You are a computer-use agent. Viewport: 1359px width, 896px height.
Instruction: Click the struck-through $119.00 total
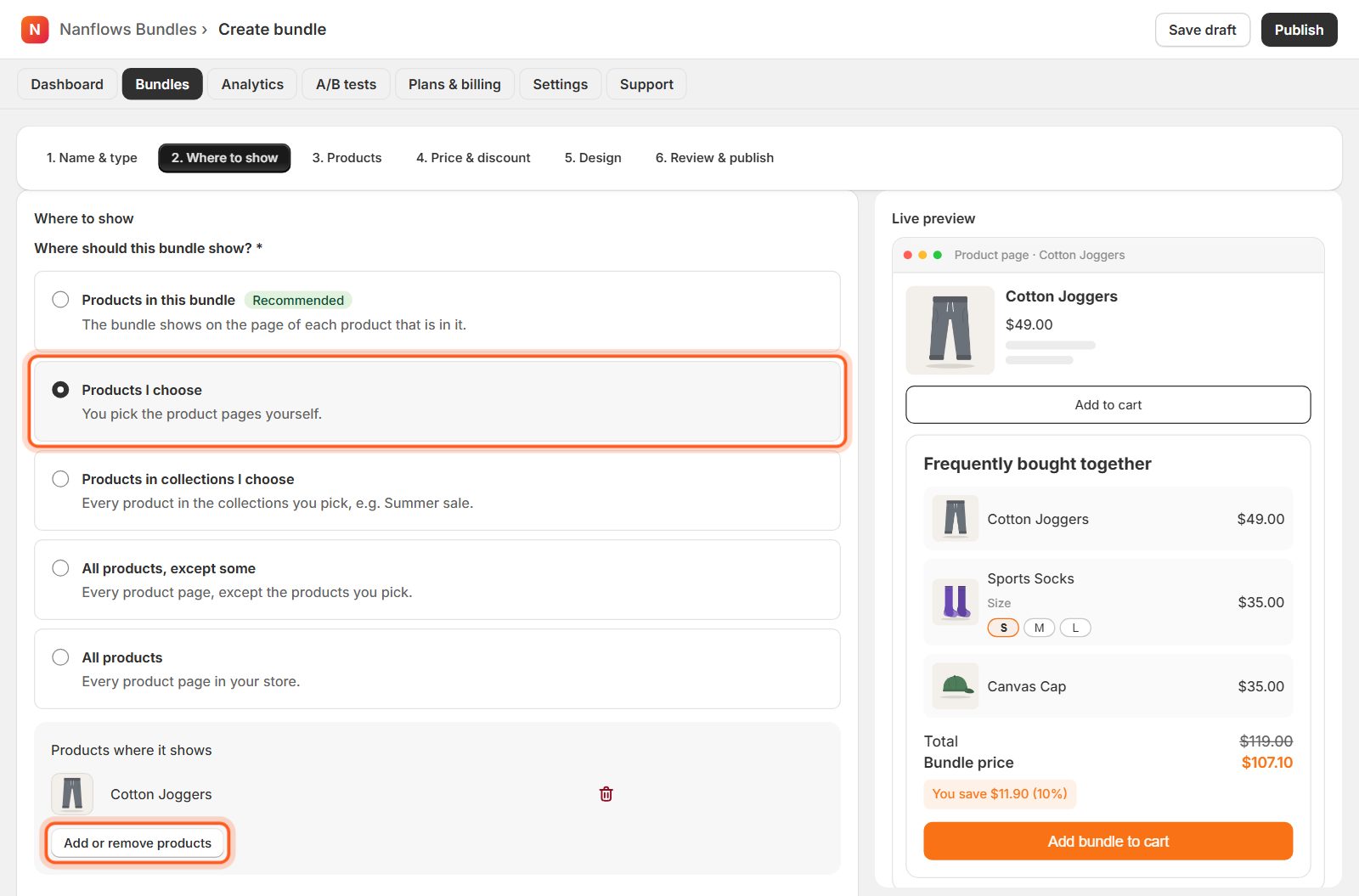coord(1266,741)
